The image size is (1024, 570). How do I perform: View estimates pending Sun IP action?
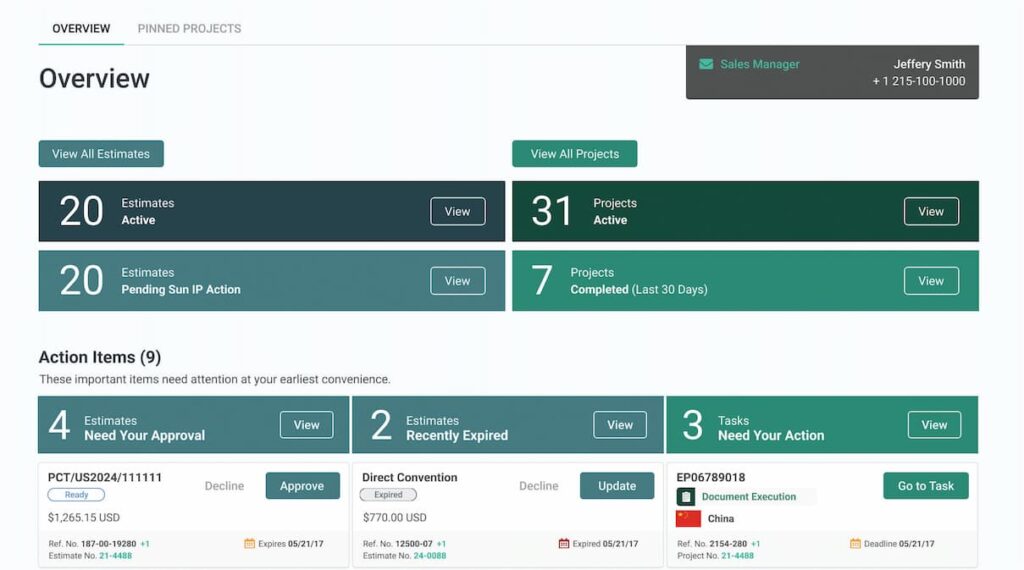[457, 281]
